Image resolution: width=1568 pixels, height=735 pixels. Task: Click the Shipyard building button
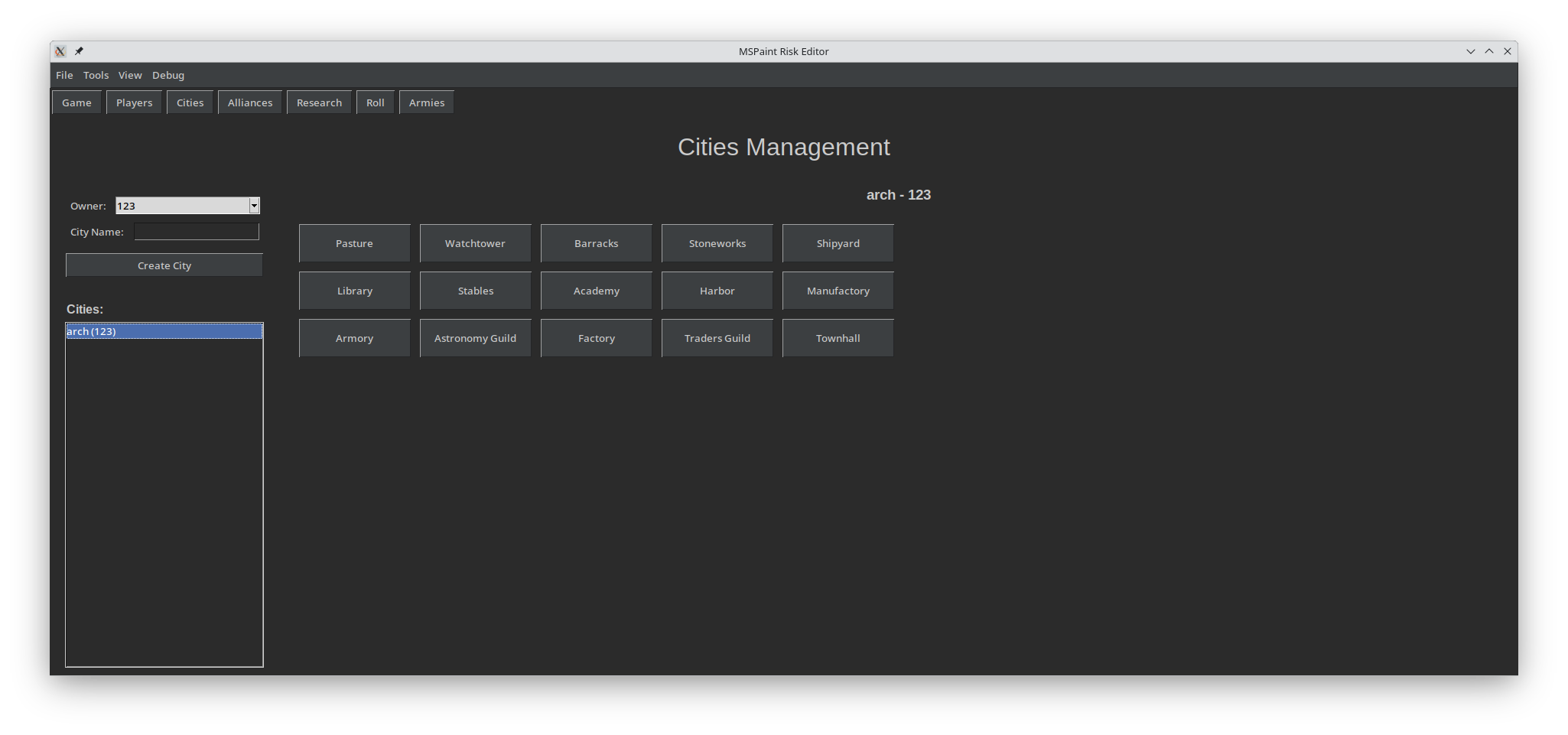(x=838, y=243)
